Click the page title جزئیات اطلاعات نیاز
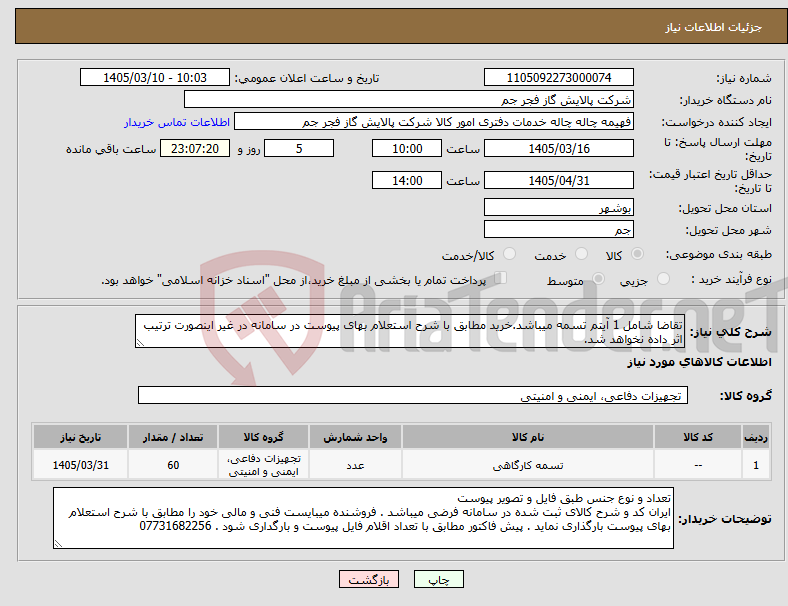This screenshot has height=606, width=788. point(714,27)
